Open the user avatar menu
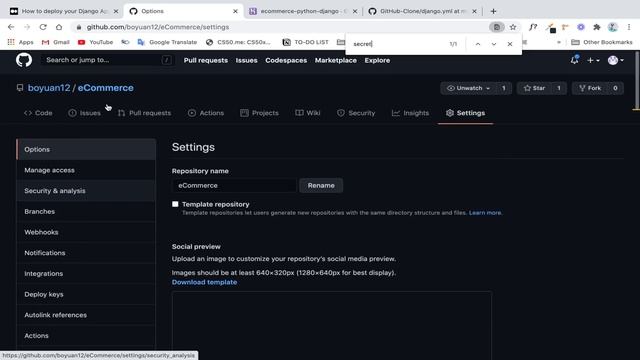Screen dimensions: 640x360 [616, 60]
